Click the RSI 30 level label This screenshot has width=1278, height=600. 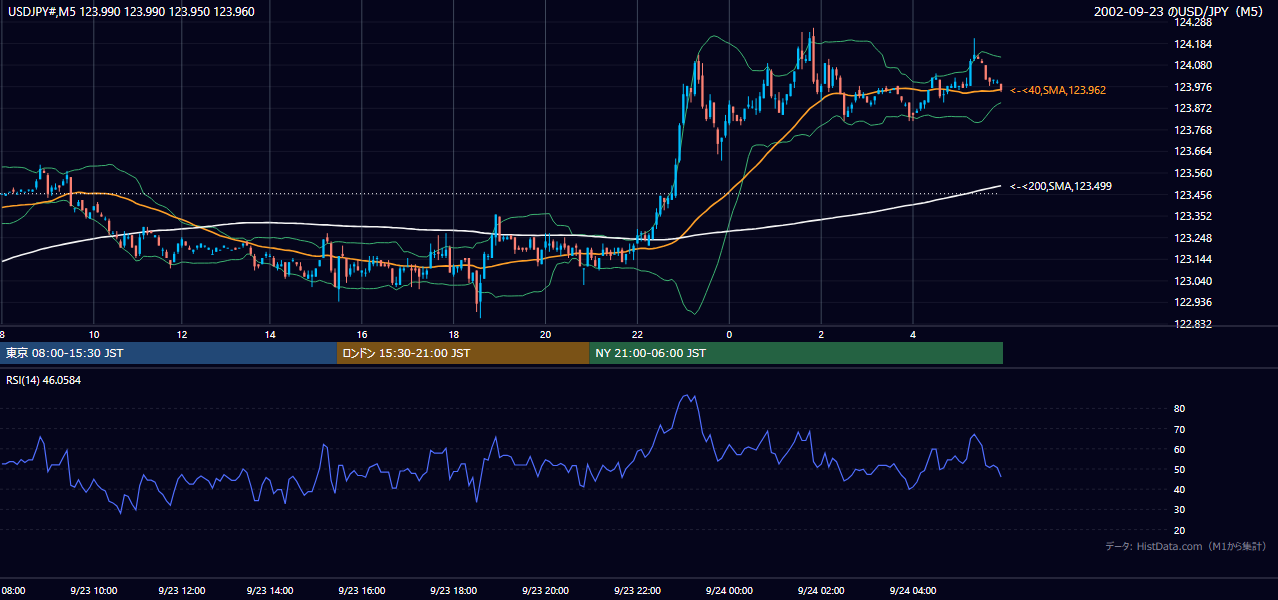pos(1179,510)
